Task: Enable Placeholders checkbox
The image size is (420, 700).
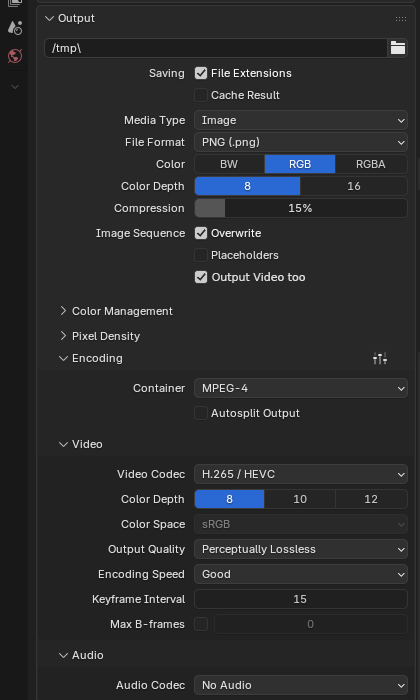Action: click(x=201, y=255)
